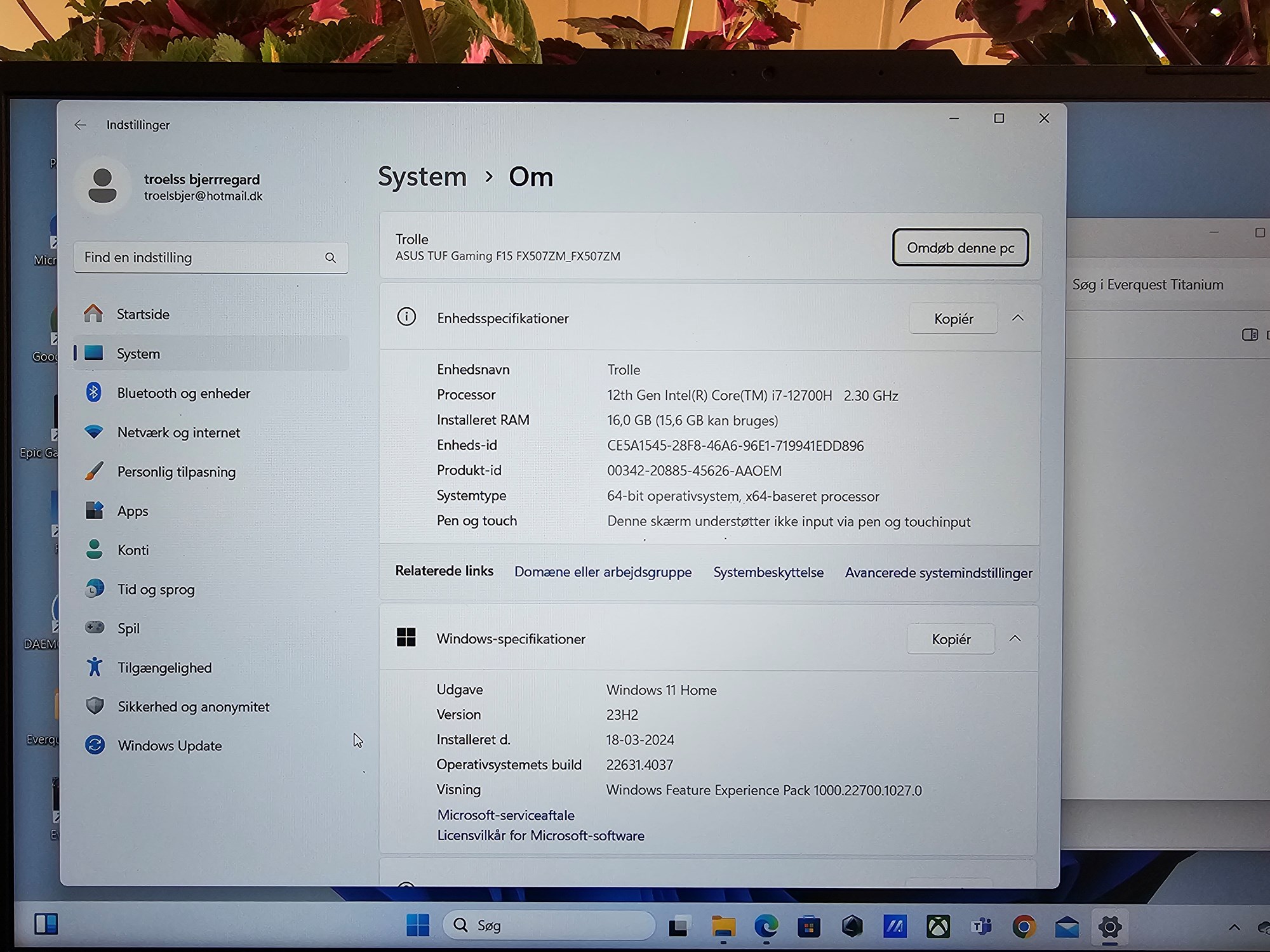Click the System breadcrumb in the header
Screen dimensions: 1270x952
[x=422, y=176]
